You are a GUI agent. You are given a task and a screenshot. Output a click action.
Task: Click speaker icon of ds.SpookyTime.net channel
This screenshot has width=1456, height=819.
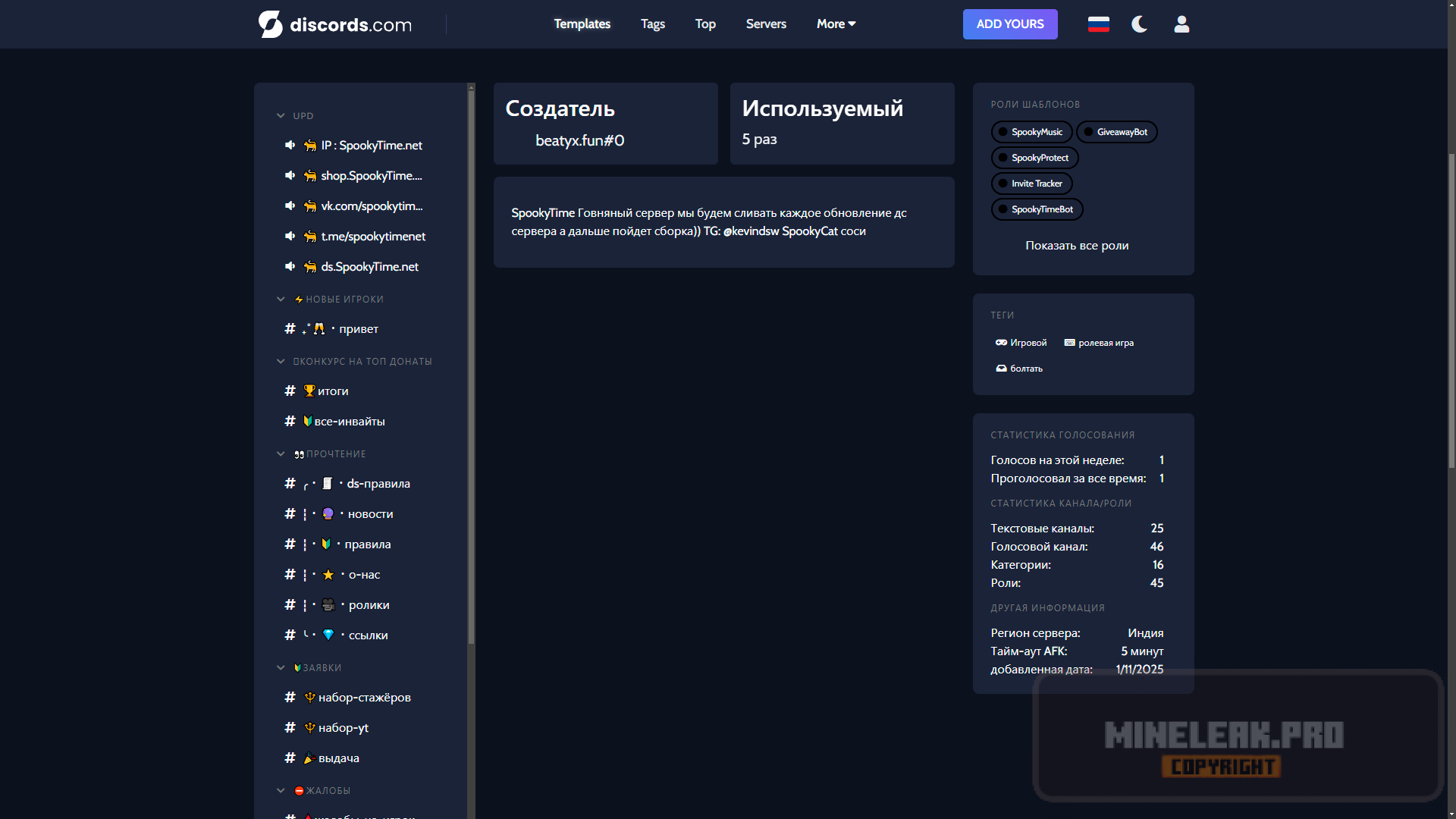pyautogui.click(x=290, y=266)
